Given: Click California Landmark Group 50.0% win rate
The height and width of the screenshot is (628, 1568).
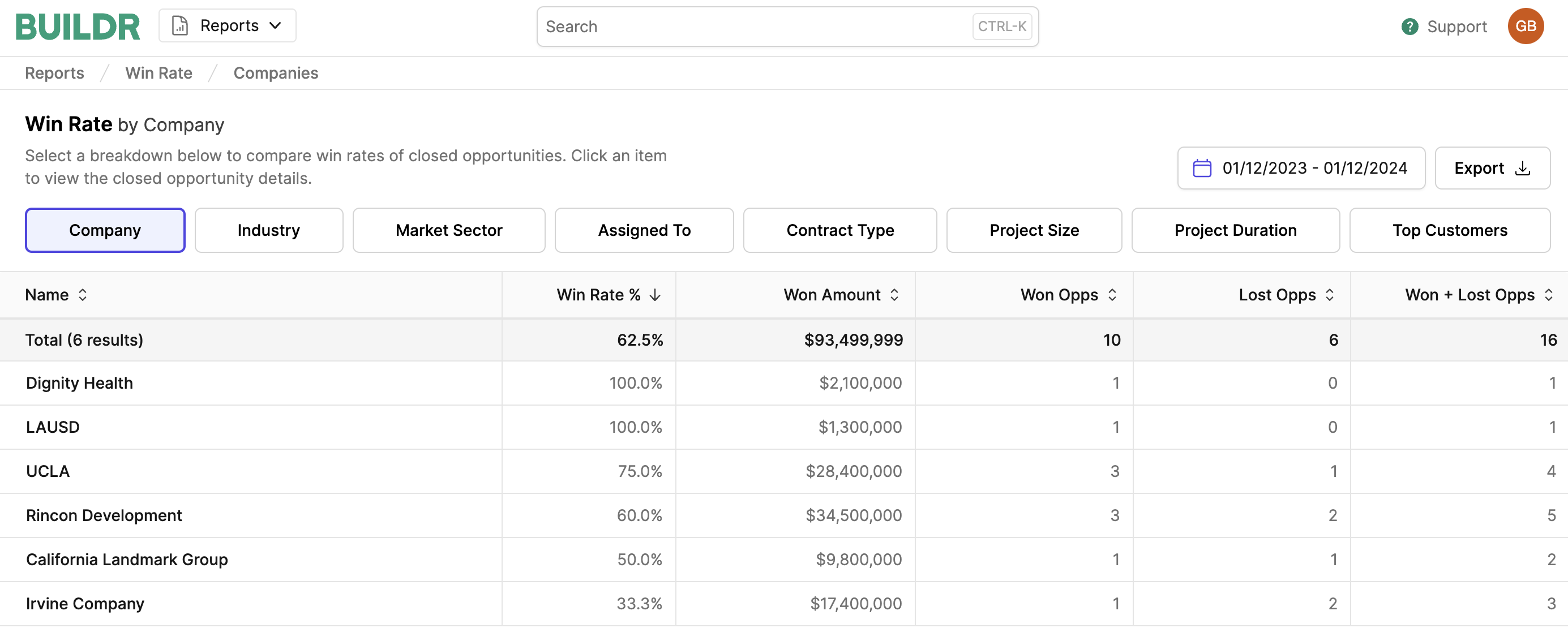Looking at the screenshot, I should 639,560.
